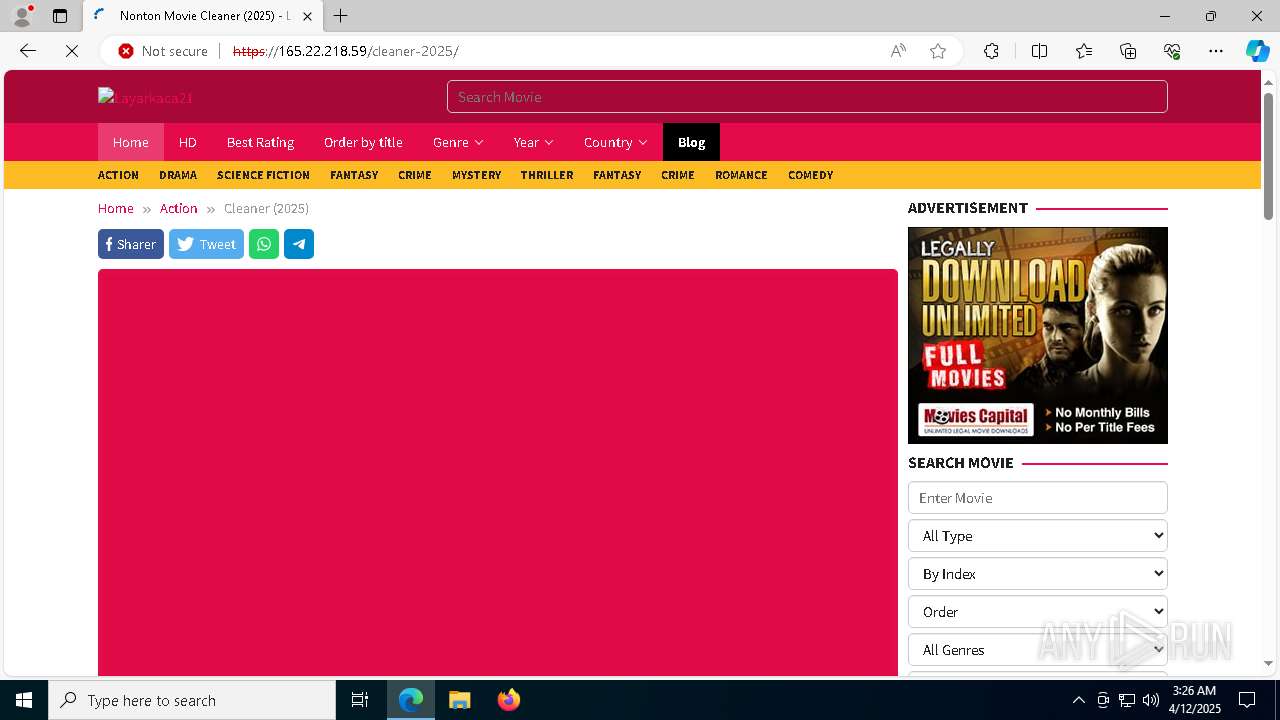The image size is (1280, 720).
Task: Expand the Year dropdown menu
Action: [533, 142]
